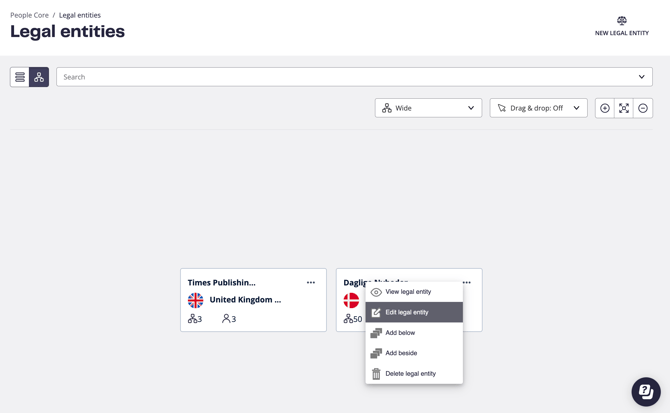Expand the search field dropdown arrow

click(x=642, y=77)
